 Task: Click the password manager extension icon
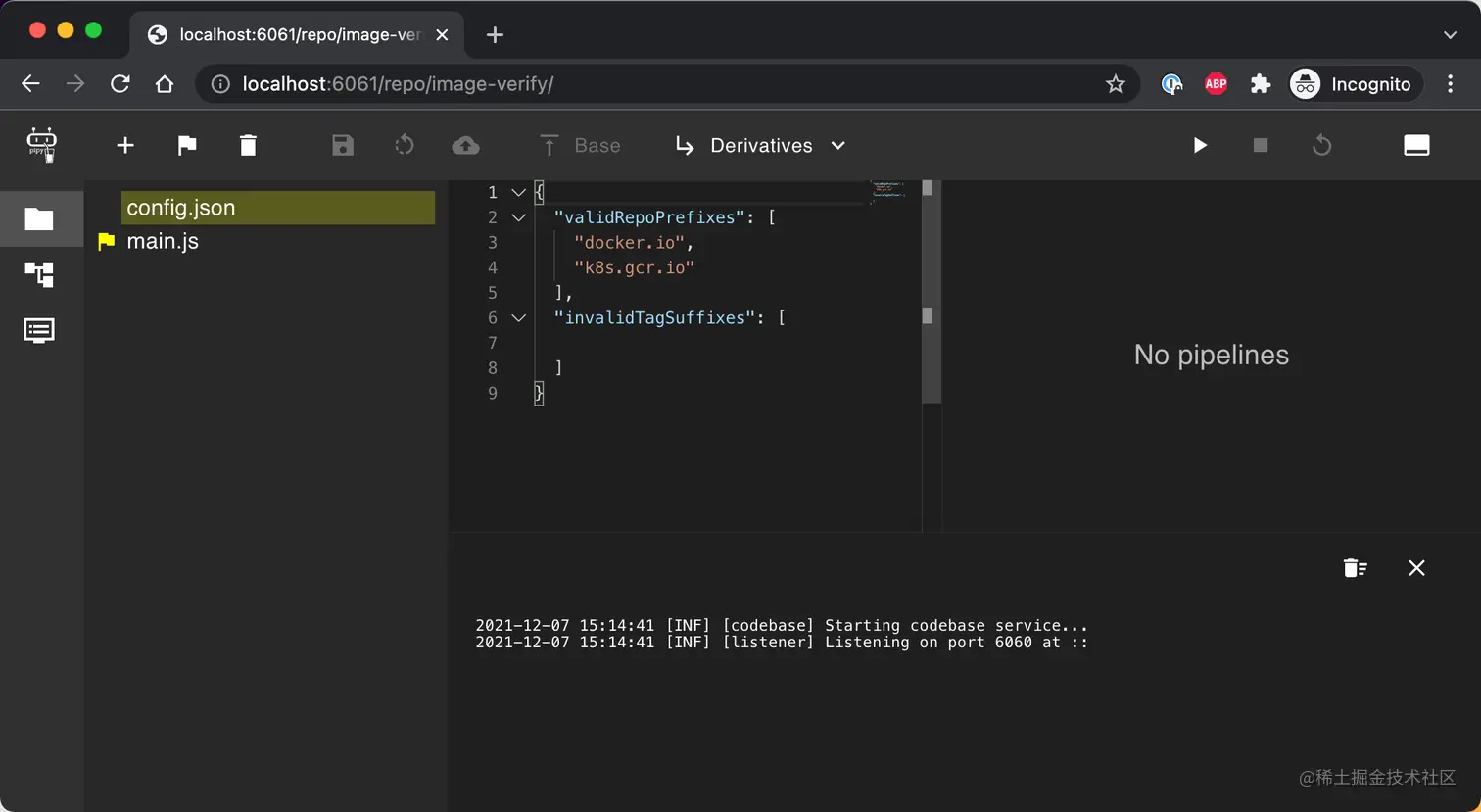[1171, 84]
